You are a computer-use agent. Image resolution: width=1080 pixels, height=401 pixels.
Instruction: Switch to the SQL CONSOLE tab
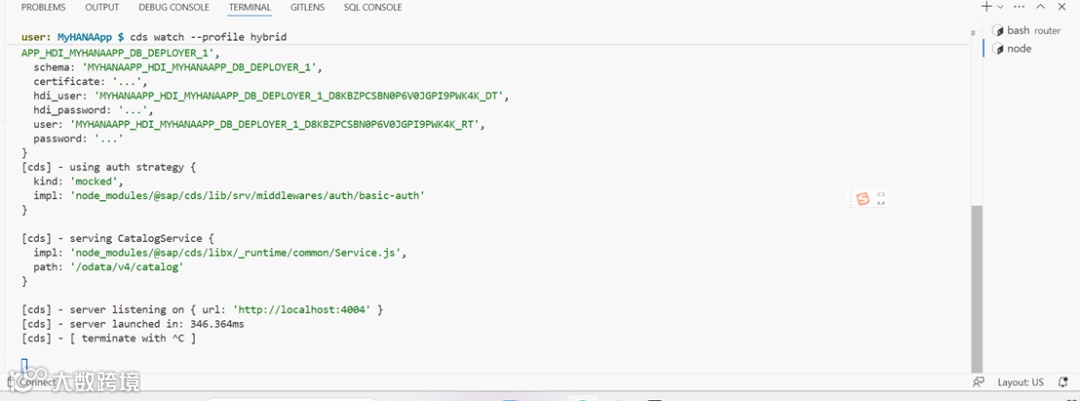[373, 8]
